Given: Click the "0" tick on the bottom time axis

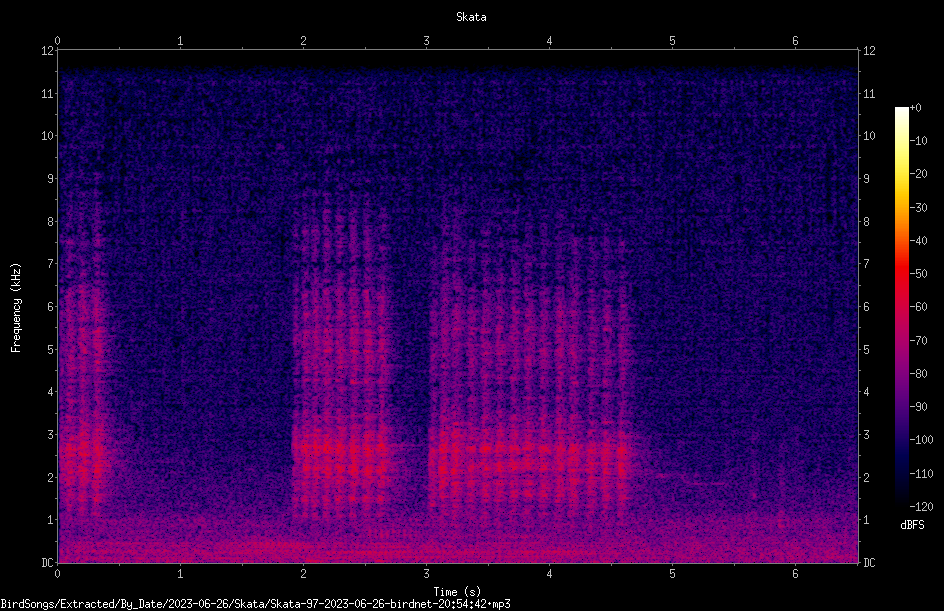Looking at the screenshot, I should tap(57, 574).
